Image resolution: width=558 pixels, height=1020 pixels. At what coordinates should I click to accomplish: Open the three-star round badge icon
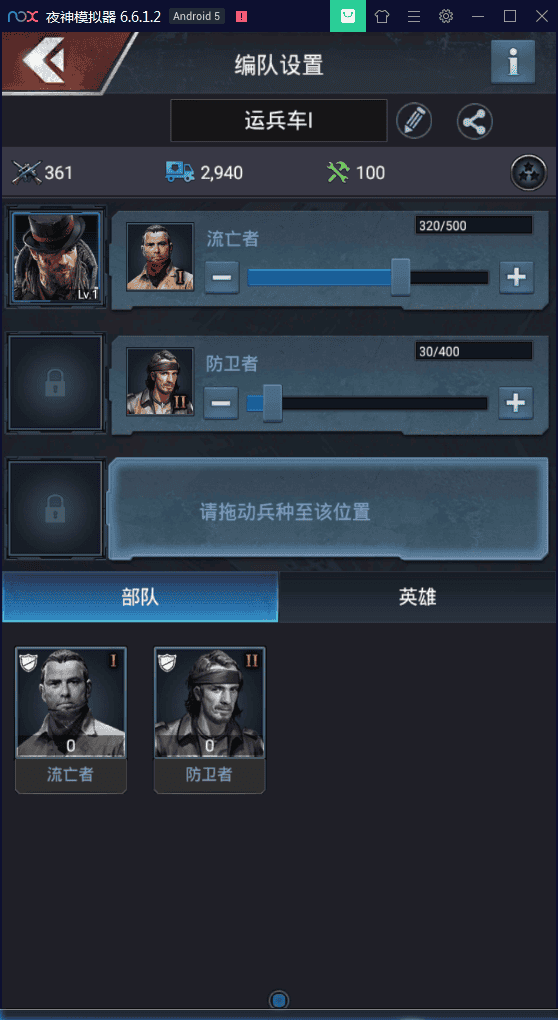(x=529, y=172)
